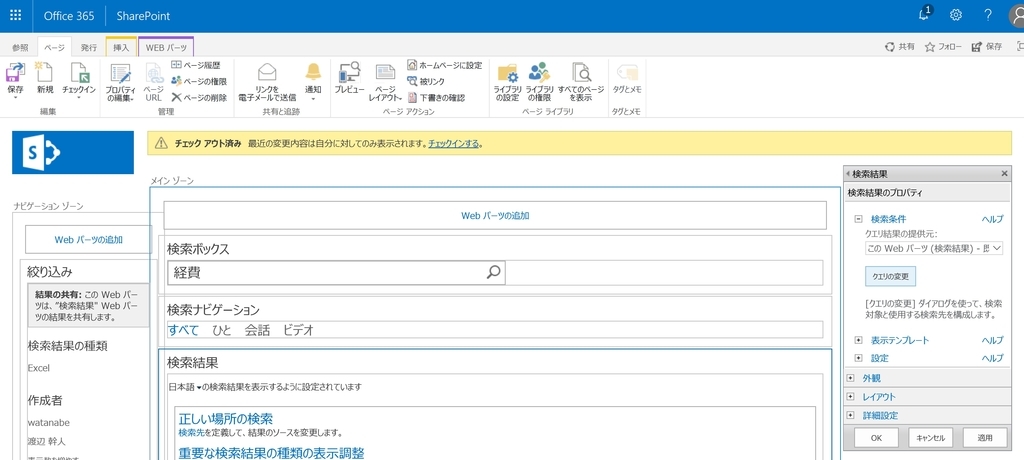This screenshot has height=460, width=1024.
Task: Click Office 365 in the header
Action: [69, 16]
